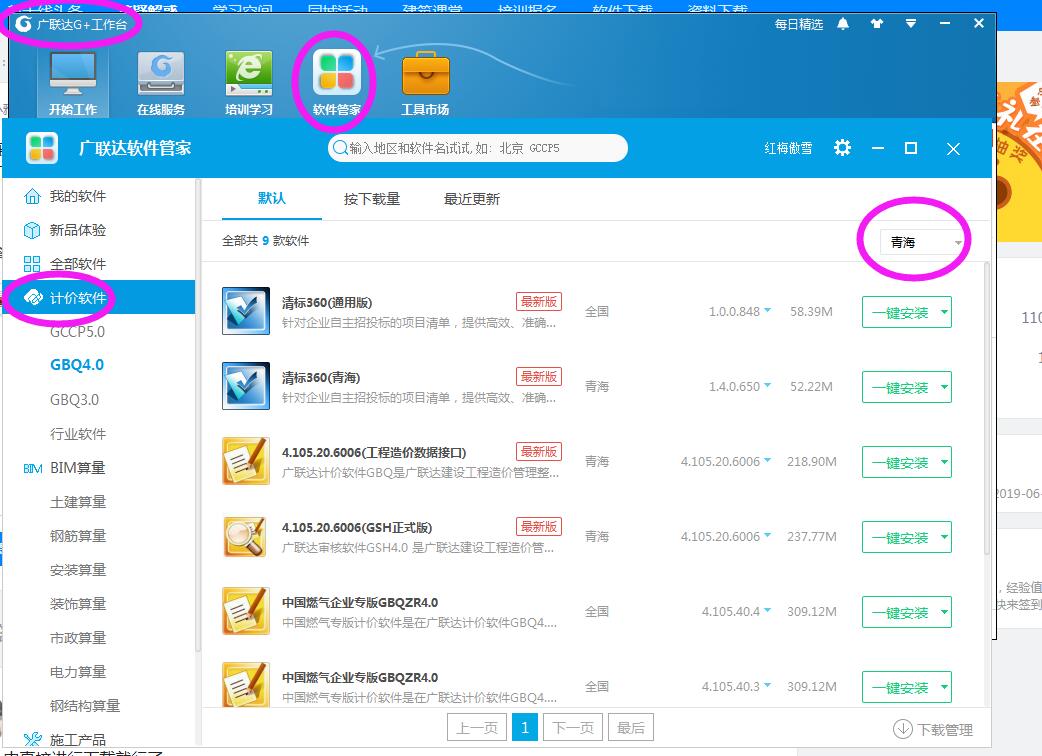
Task: Switch to 默认 sort tab
Action: coord(272,199)
